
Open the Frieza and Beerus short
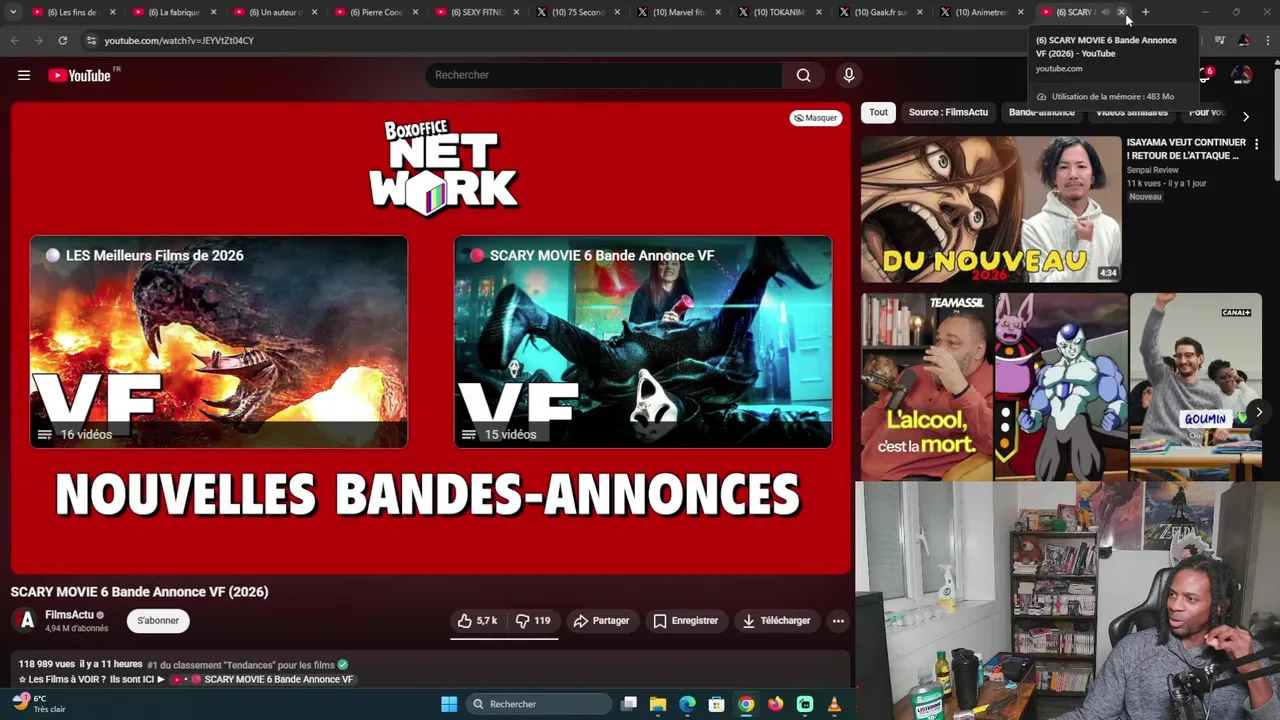point(1061,387)
